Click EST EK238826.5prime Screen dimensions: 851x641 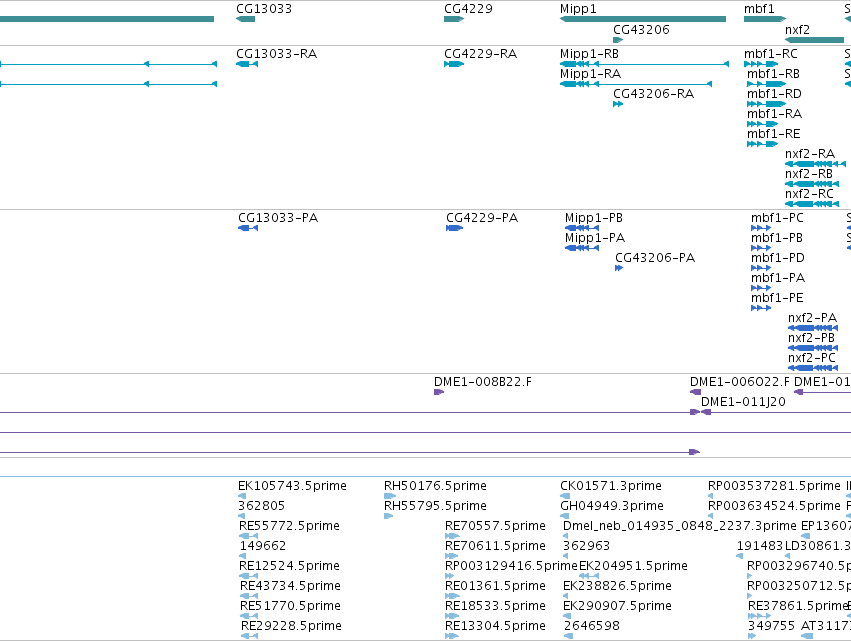coord(617,586)
